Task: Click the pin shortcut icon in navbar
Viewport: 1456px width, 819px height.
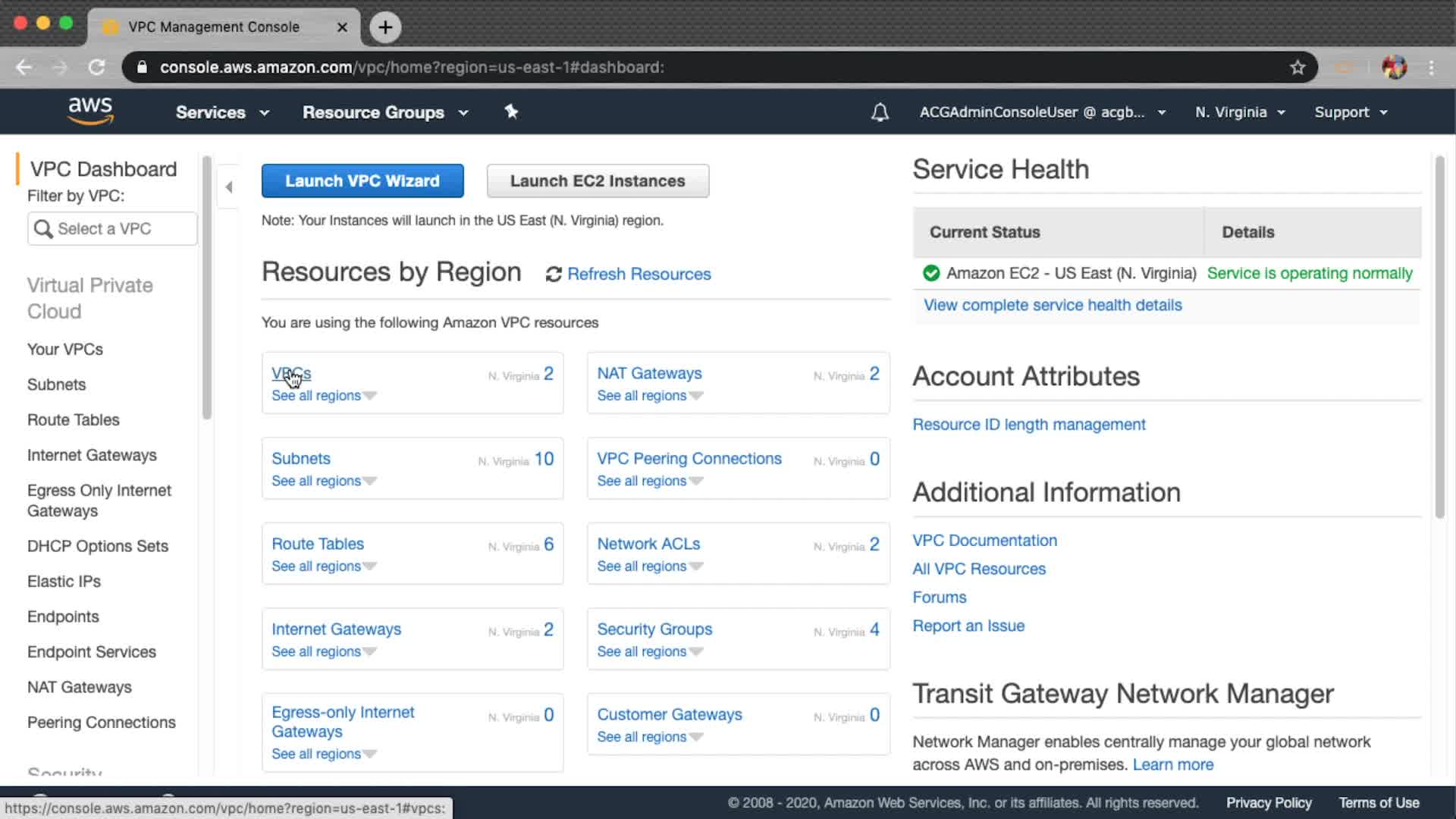Action: (511, 112)
